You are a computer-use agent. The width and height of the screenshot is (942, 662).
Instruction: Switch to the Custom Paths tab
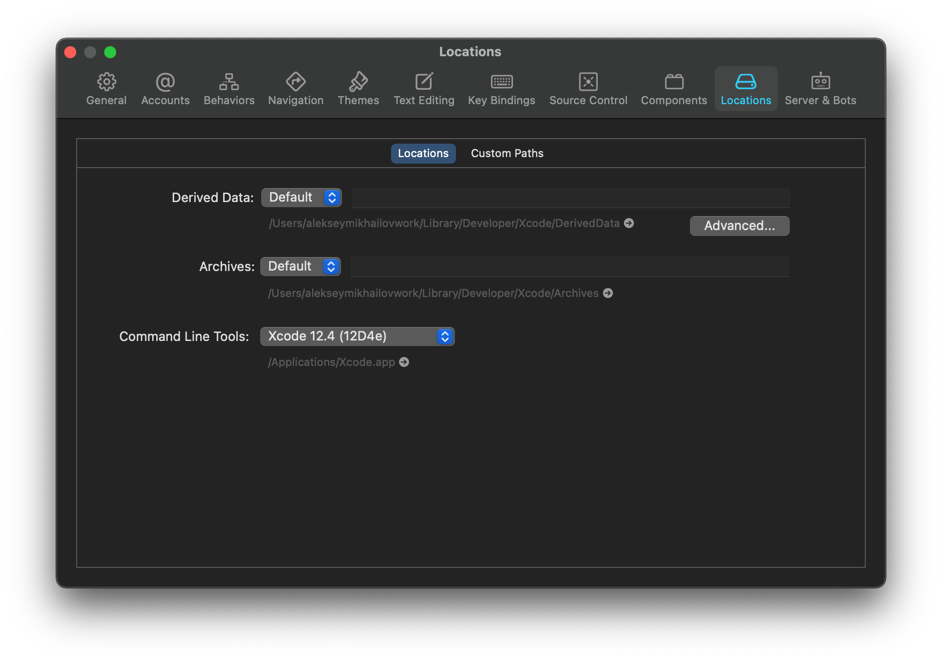click(x=507, y=153)
